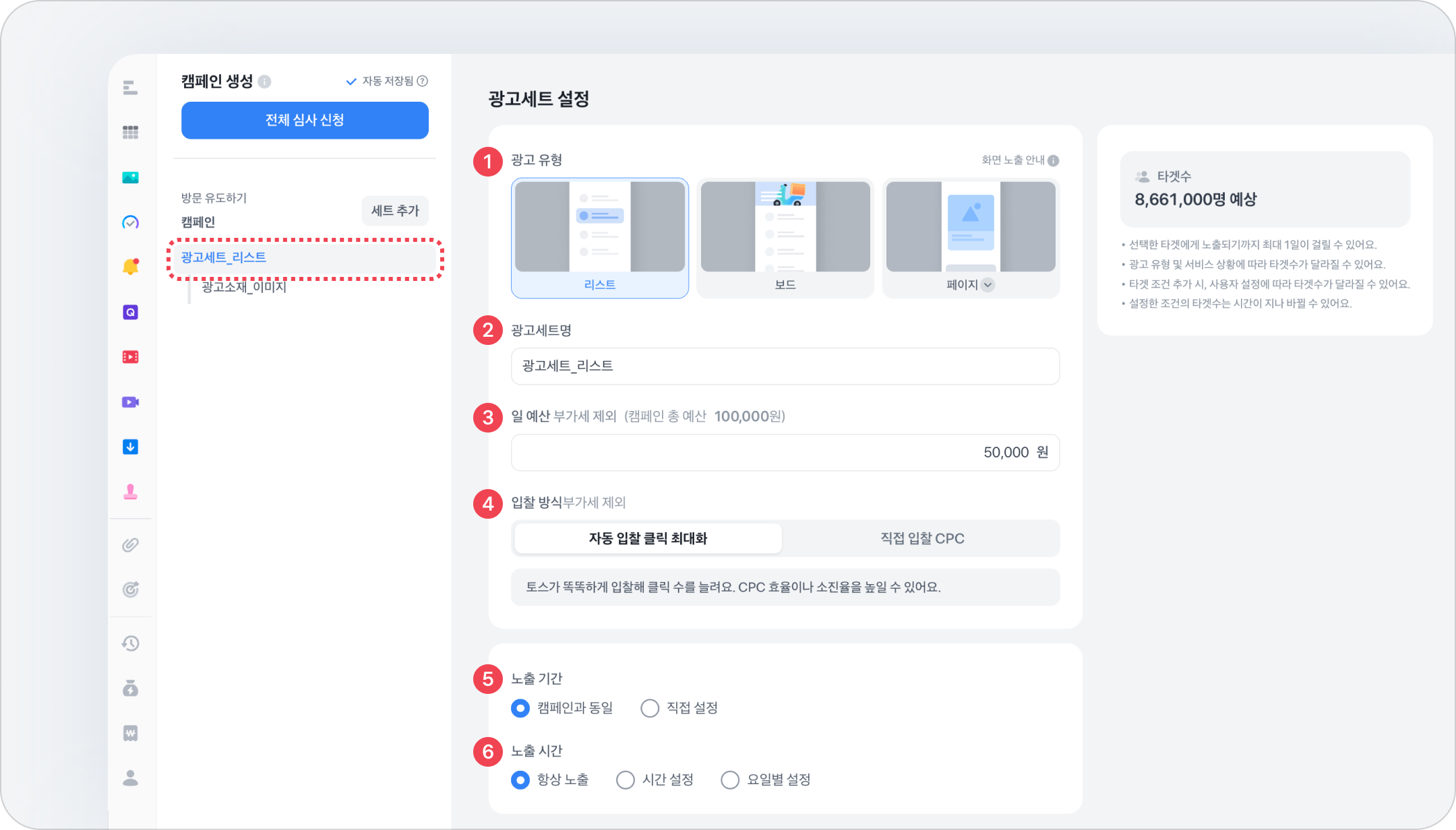Click the pink stamp icon in sidebar

coord(130,492)
